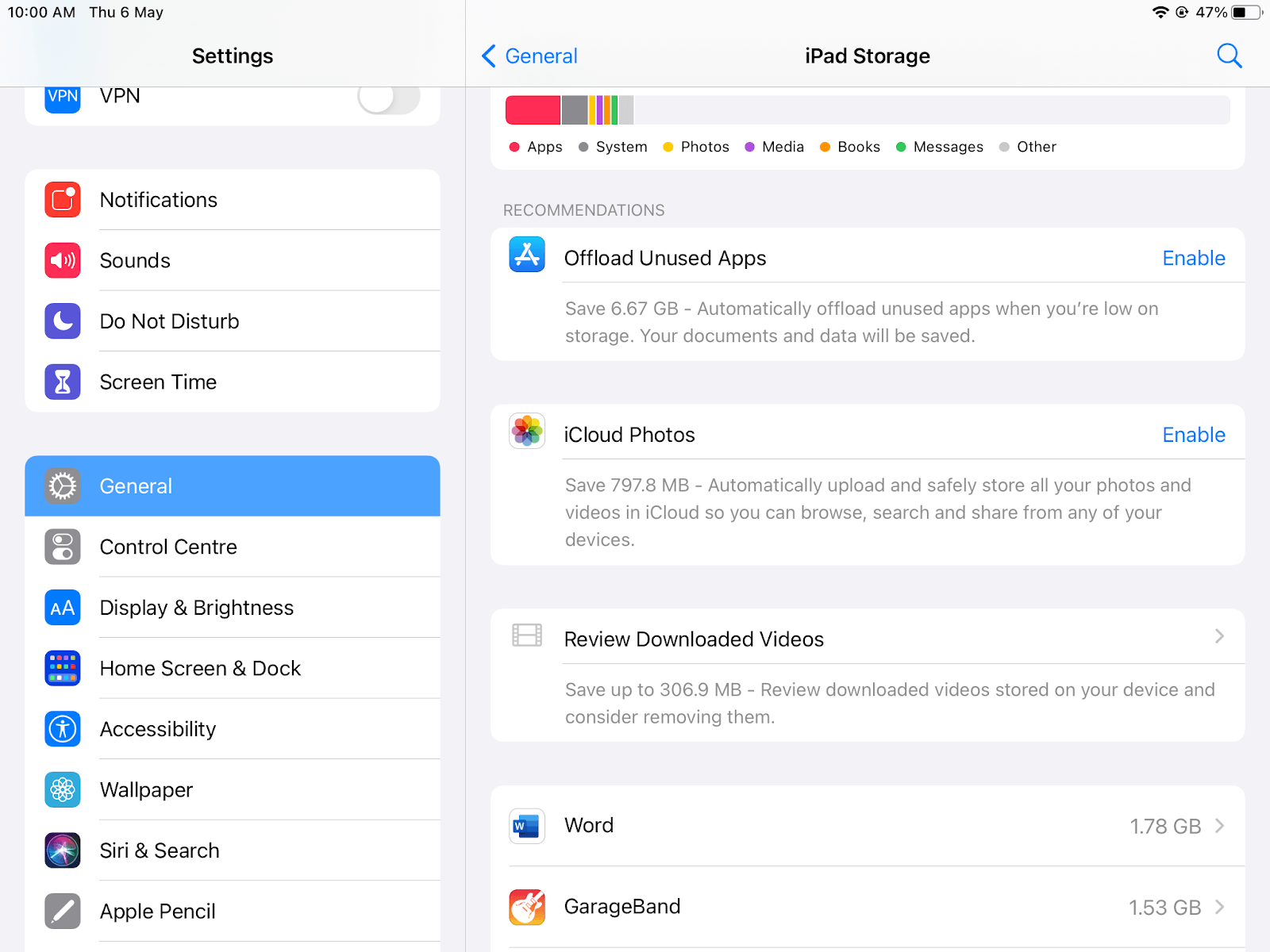The height and width of the screenshot is (952, 1270).
Task: Enable Offload Unused Apps
Action: pyautogui.click(x=1193, y=259)
